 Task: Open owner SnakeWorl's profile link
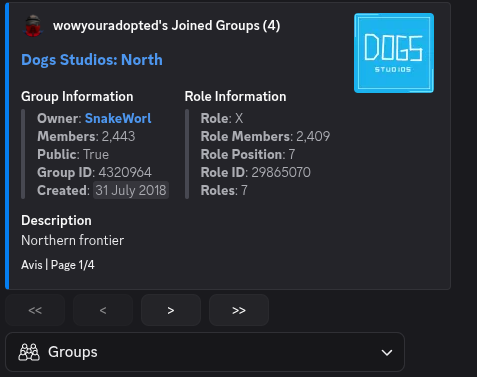click(x=118, y=118)
